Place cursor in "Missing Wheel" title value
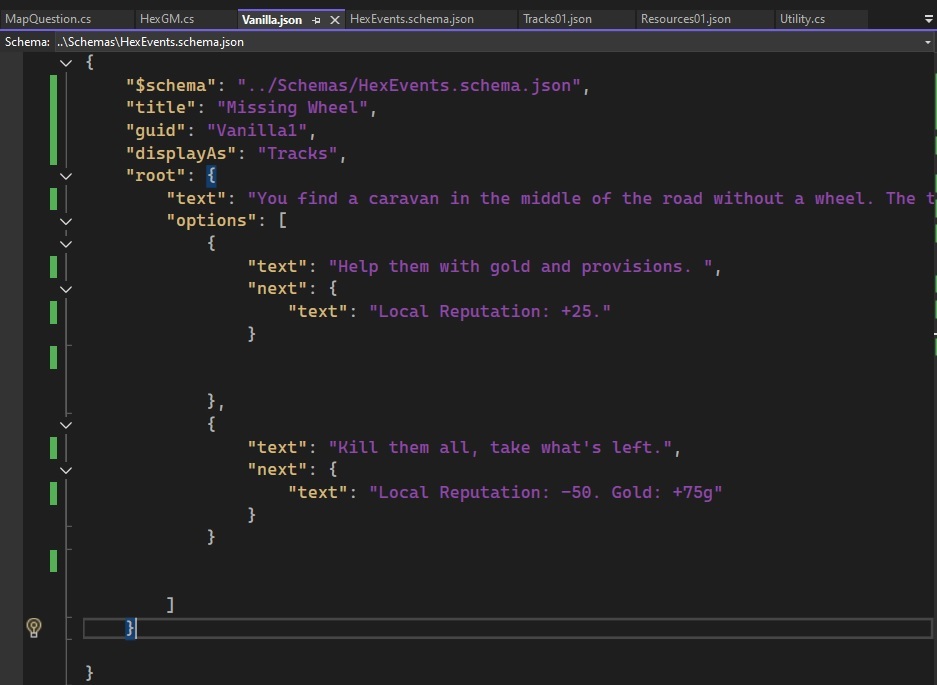Image resolution: width=937 pixels, height=685 pixels. (294, 108)
